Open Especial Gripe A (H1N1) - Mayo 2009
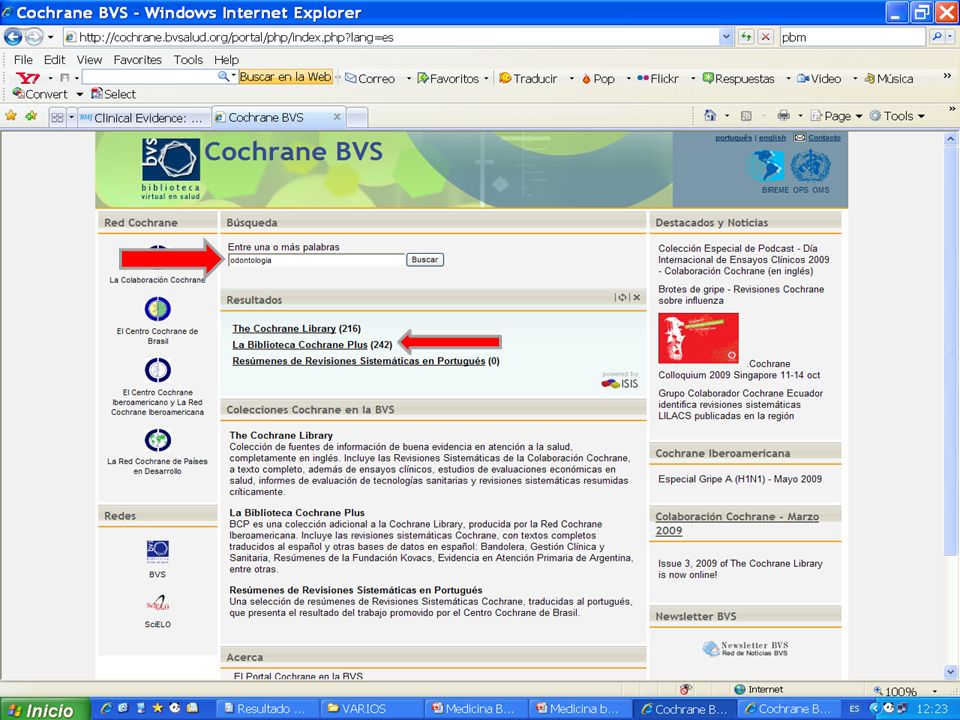The width and height of the screenshot is (960, 720). click(740, 479)
